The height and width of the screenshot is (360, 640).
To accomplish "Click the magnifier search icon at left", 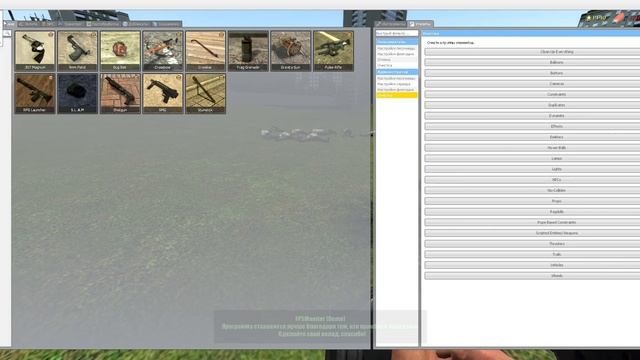I will (7, 33).
